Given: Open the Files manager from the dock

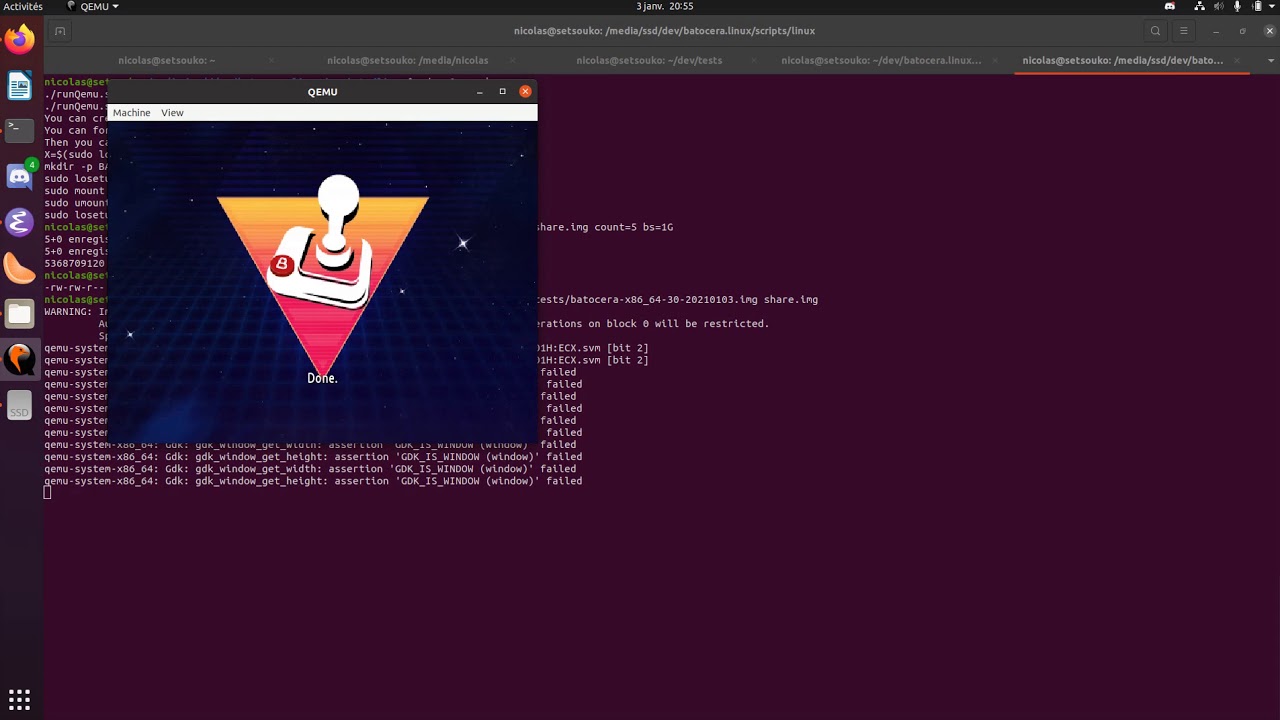Looking at the screenshot, I should point(20,314).
